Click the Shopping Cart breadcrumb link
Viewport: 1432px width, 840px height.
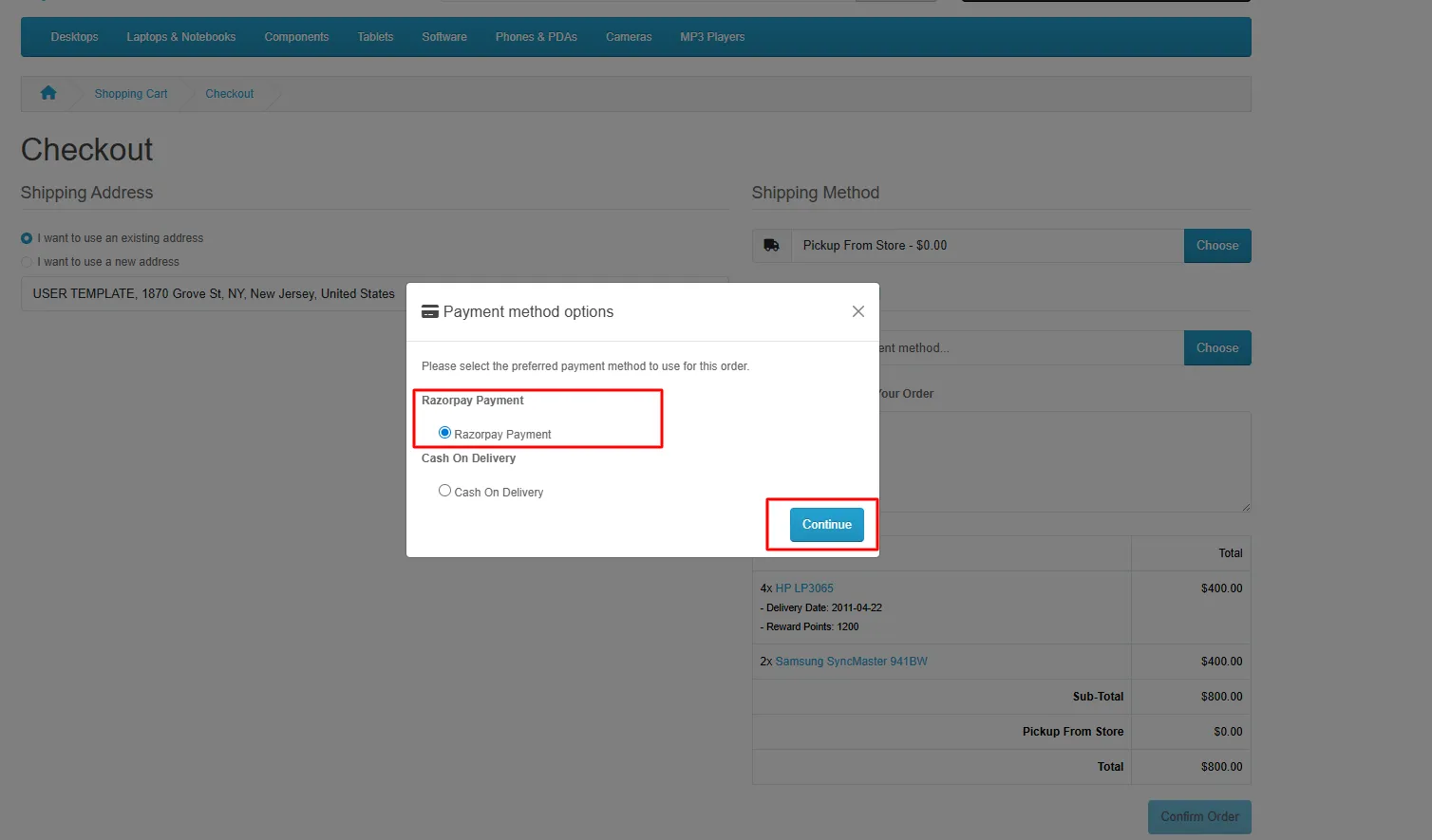131,94
